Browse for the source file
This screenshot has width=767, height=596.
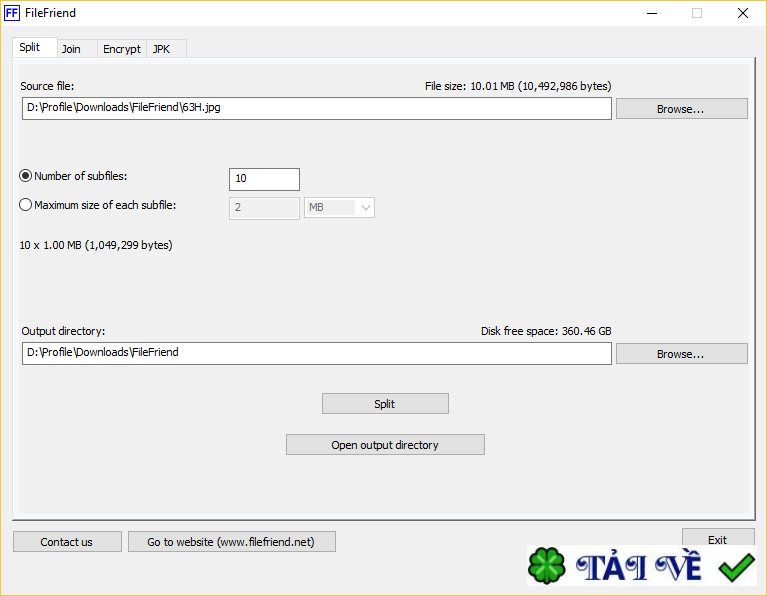coord(681,109)
